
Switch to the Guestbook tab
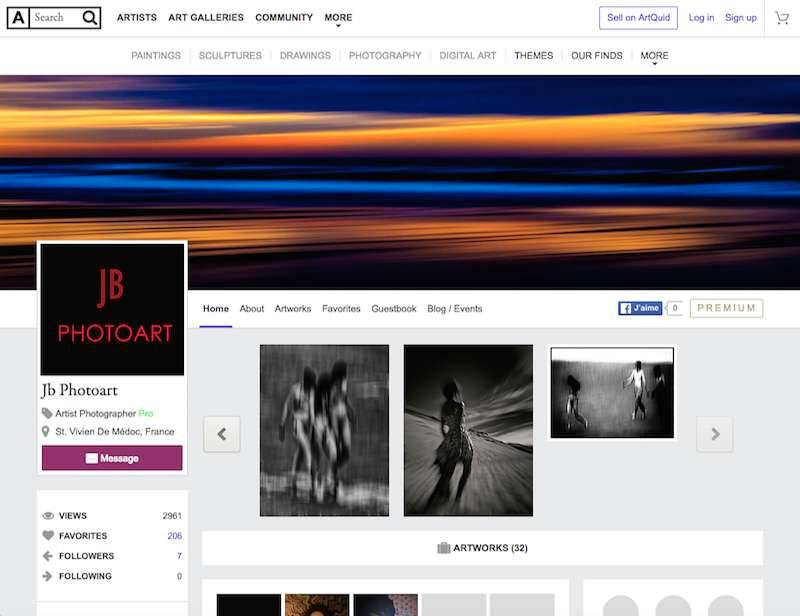(x=394, y=309)
